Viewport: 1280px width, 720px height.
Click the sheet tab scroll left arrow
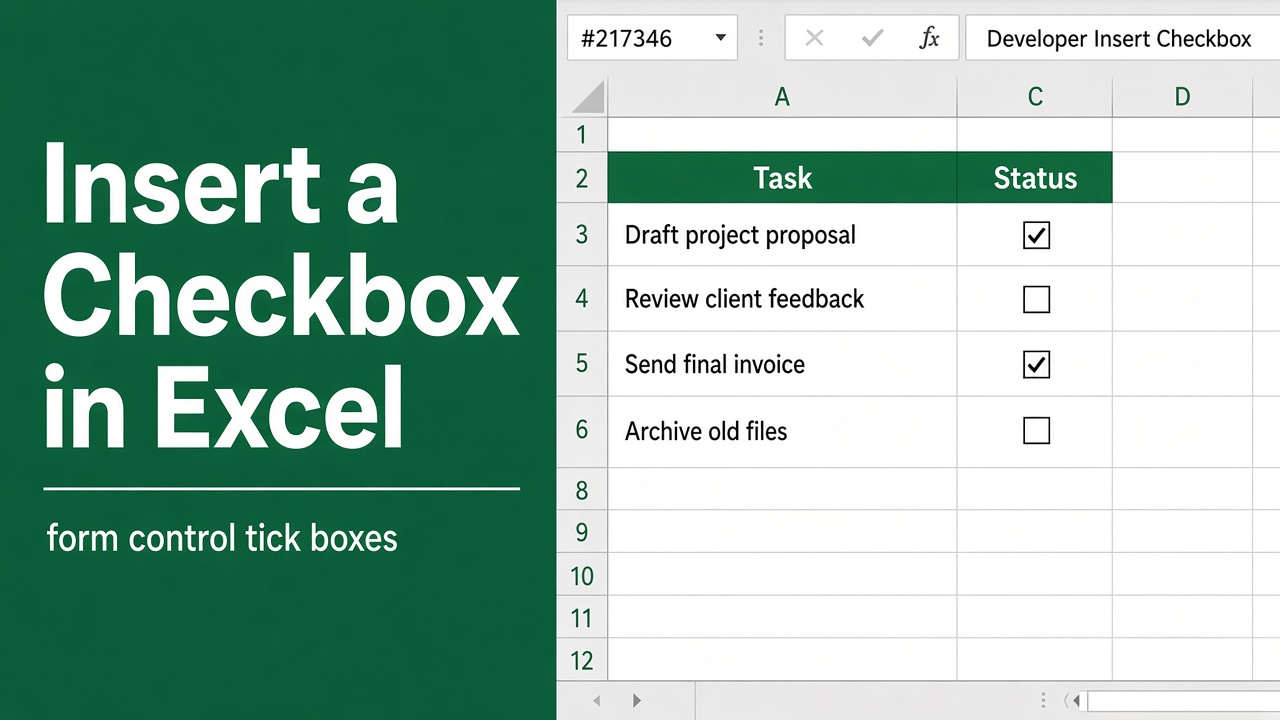(x=597, y=701)
